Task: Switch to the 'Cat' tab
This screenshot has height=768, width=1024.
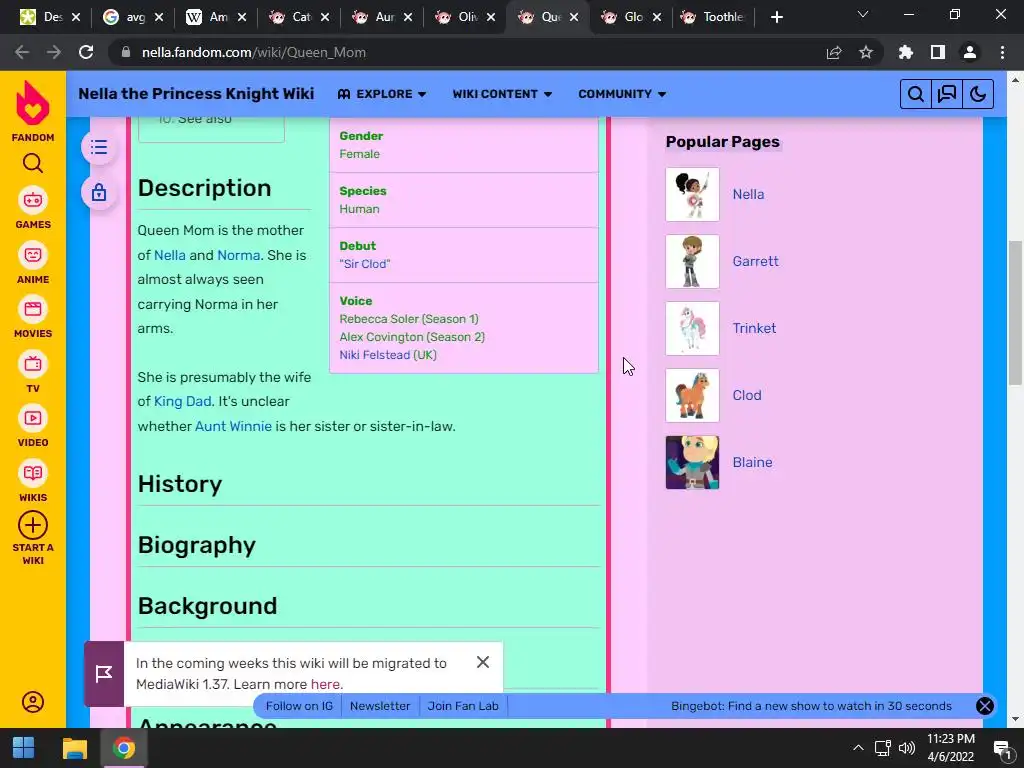Action: pyautogui.click(x=293, y=17)
